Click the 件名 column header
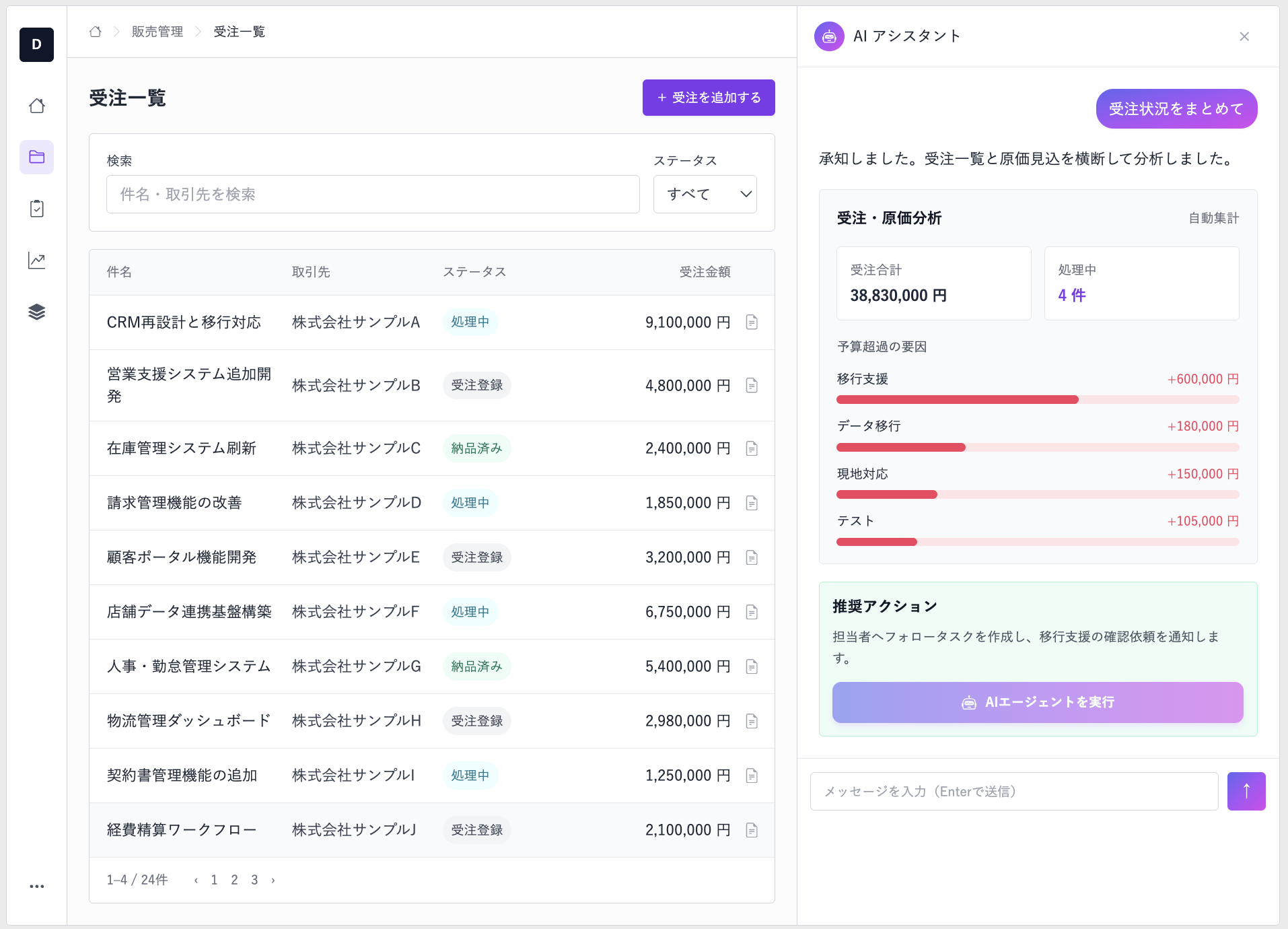Viewport: 1288px width, 929px height. tap(119, 272)
